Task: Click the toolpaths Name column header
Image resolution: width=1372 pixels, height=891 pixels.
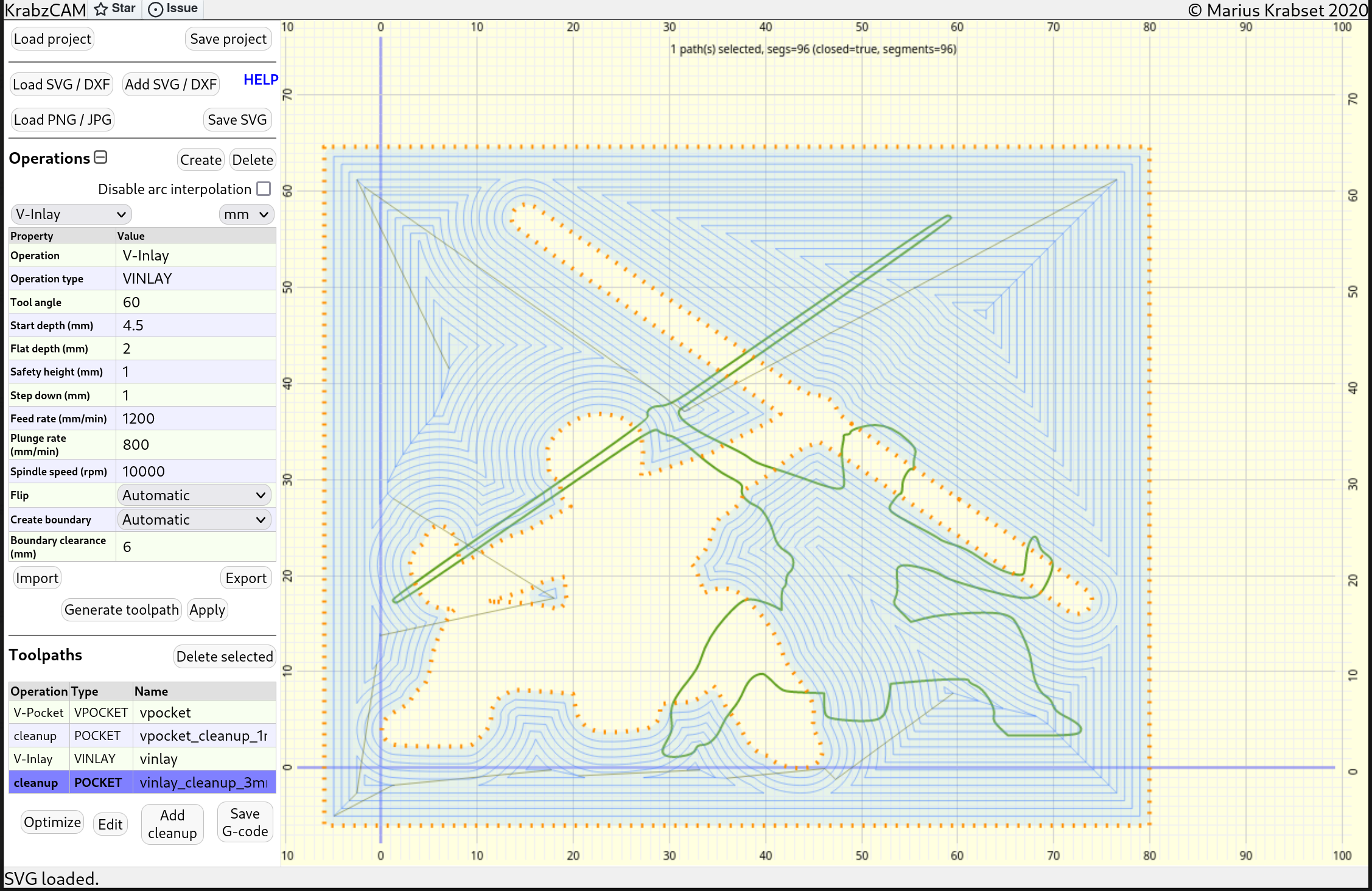Action: click(205, 691)
